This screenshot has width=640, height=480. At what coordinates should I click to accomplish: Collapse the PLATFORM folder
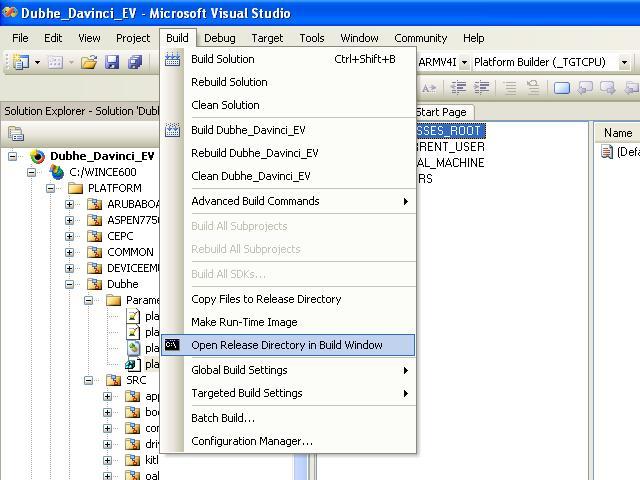click(x=50, y=188)
